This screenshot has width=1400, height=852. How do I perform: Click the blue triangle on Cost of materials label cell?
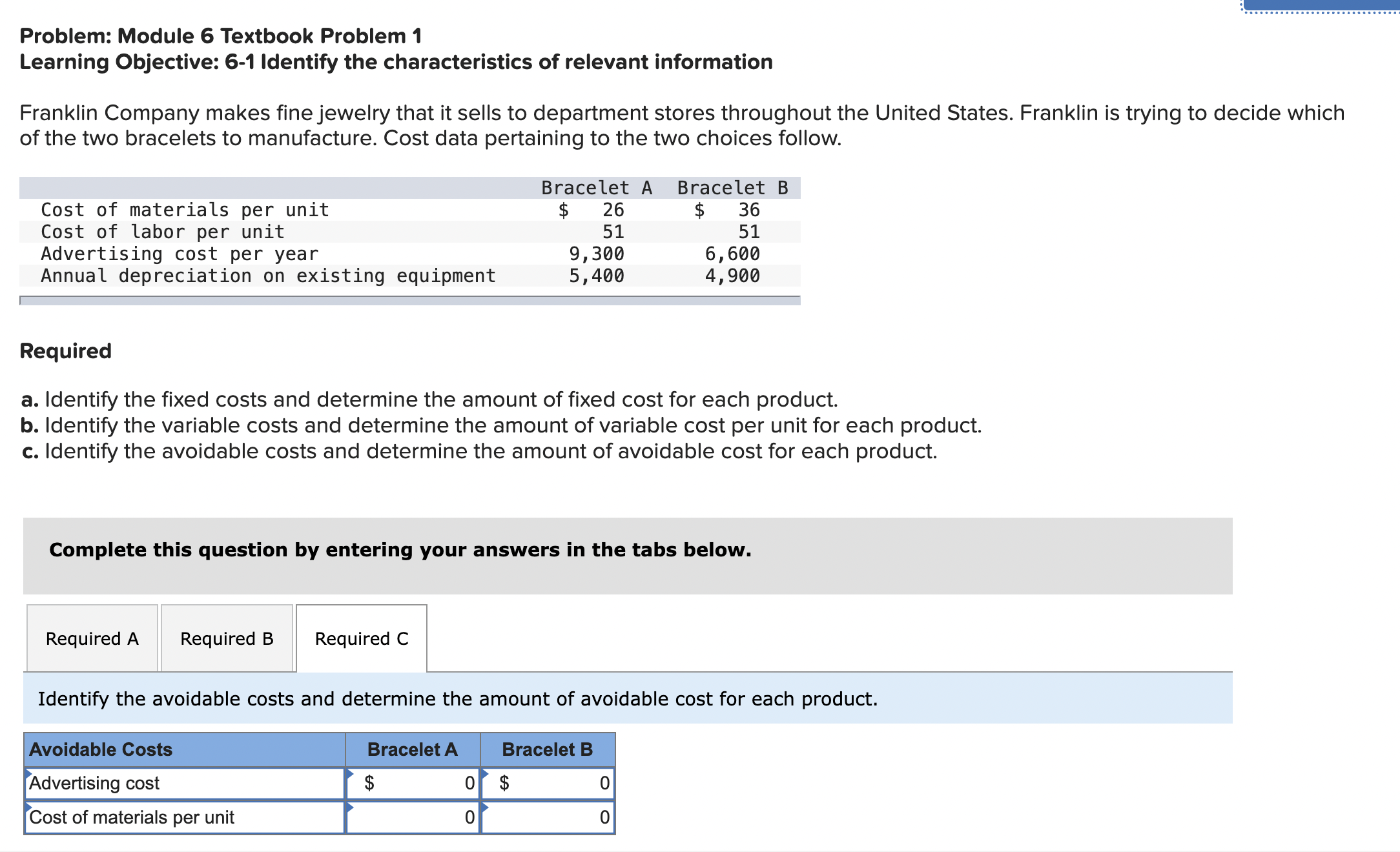click(27, 807)
